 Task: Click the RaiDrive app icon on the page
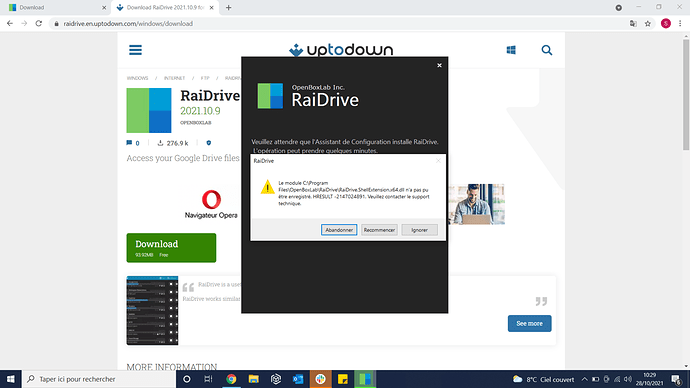[149, 110]
